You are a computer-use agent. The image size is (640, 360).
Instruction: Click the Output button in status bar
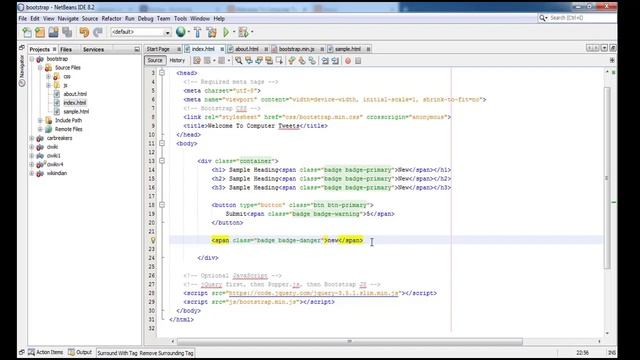(x=80, y=352)
